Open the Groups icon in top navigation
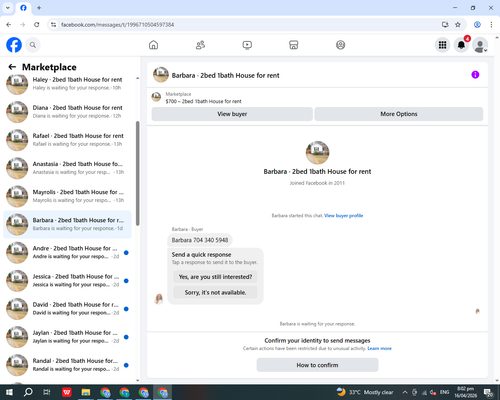Image resolution: width=500 pixels, height=400 pixels. 340,45
